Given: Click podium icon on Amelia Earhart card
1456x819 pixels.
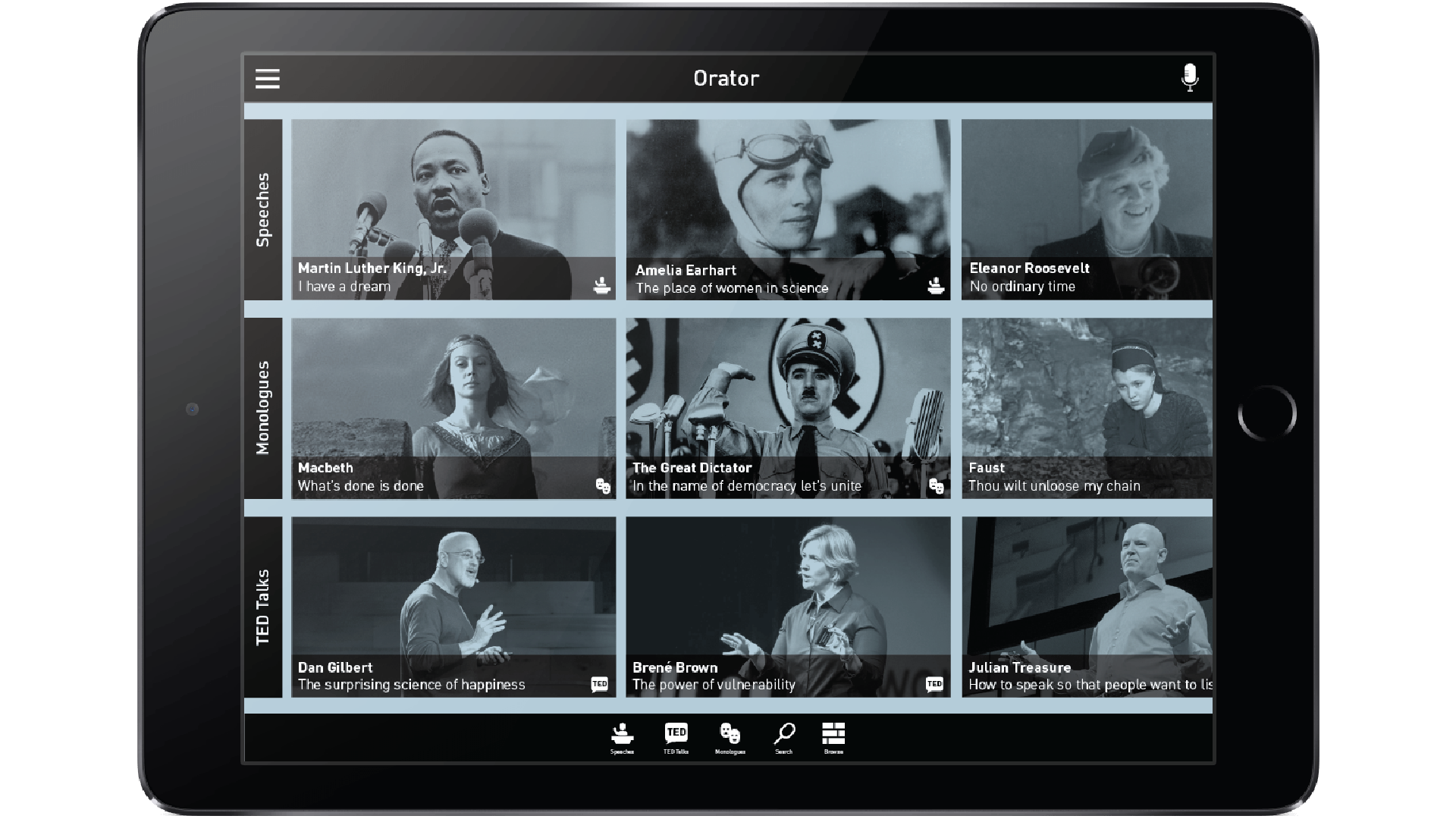Looking at the screenshot, I should (936, 286).
